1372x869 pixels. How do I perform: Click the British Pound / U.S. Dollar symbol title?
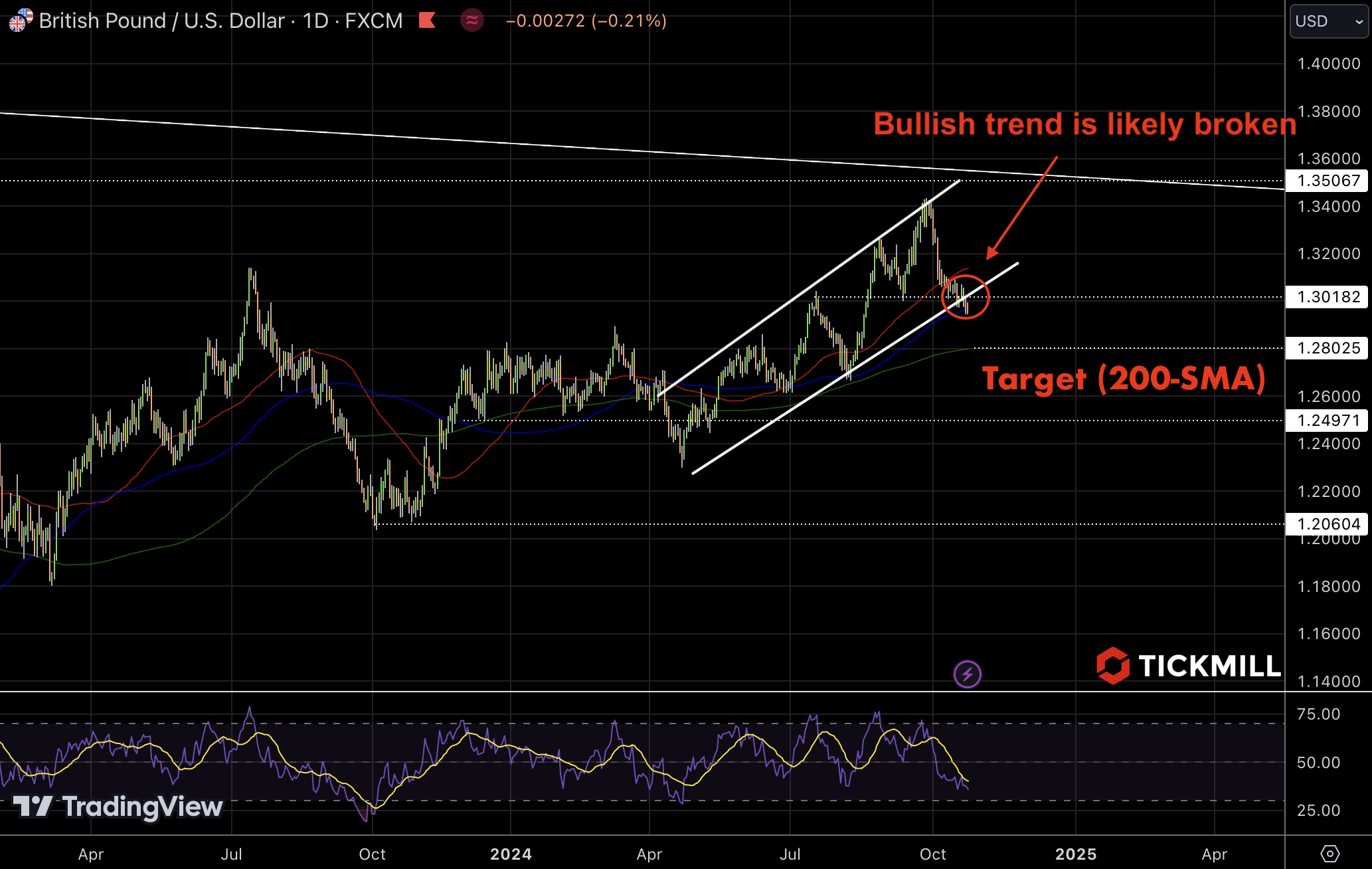tap(162, 21)
